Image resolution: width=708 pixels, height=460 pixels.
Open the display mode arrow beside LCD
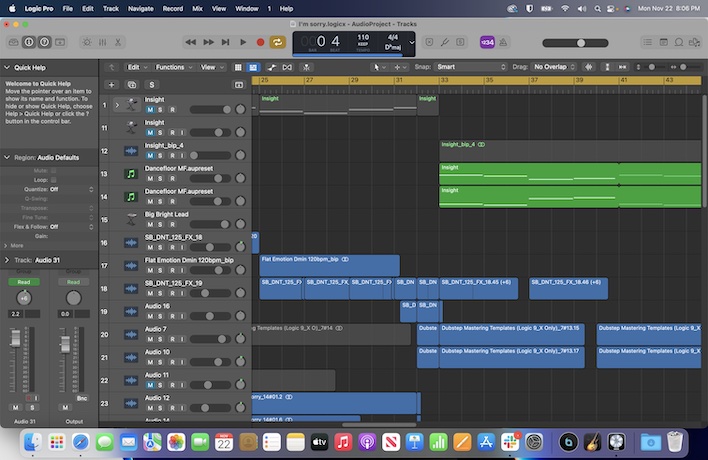pos(411,43)
